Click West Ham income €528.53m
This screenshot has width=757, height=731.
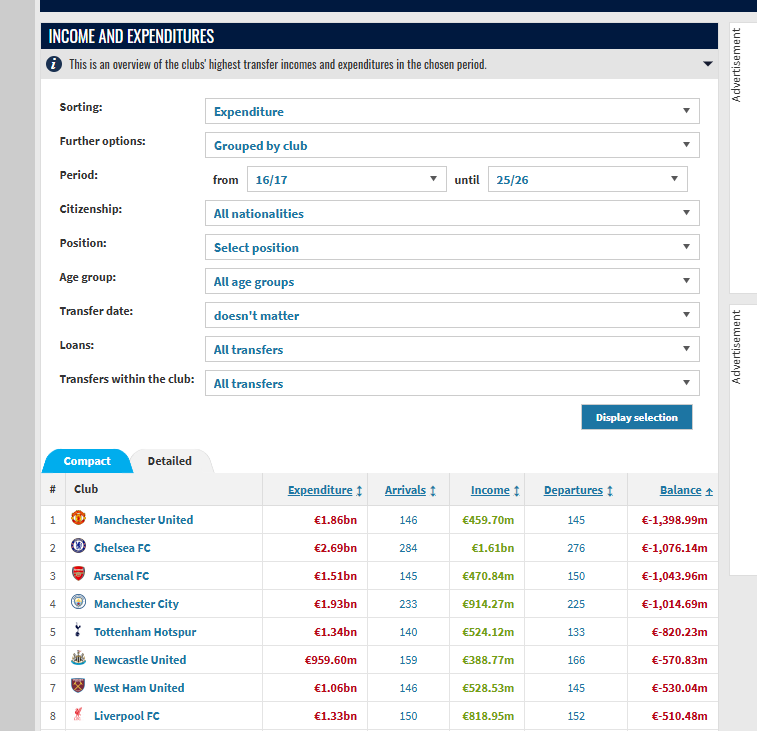pyautogui.click(x=488, y=688)
